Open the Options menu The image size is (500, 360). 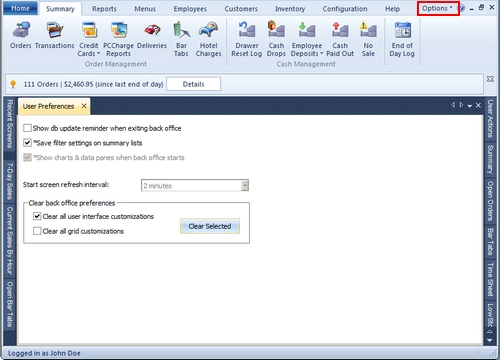(x=438, y=8)
